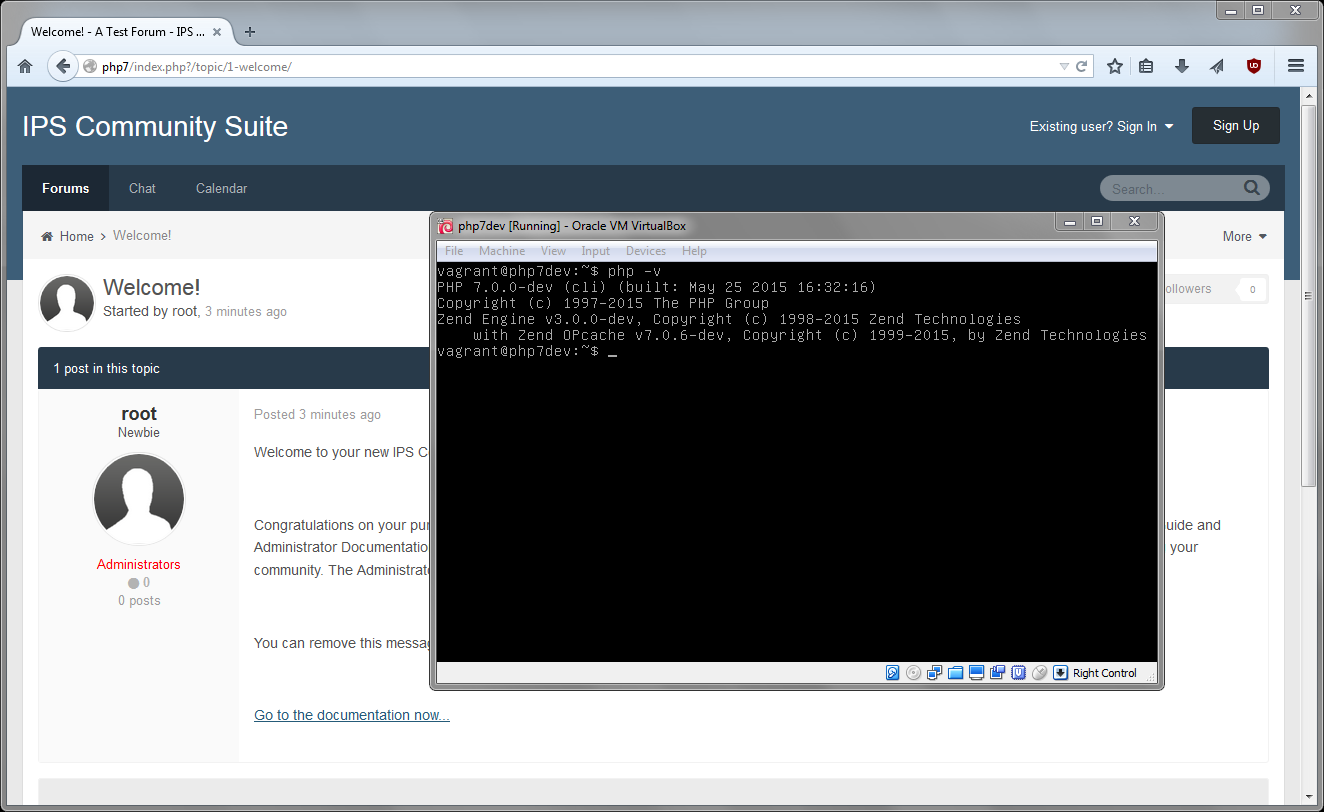Click the VirtualBox mouse integration icon
The height and width of the screenshot is (812, 1324).
pyautogui.click(x=1040, y=673)
